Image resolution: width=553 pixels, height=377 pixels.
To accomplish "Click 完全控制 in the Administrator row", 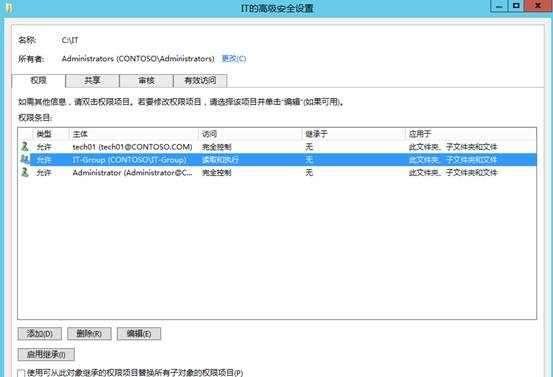I will (x=217, y=173).
